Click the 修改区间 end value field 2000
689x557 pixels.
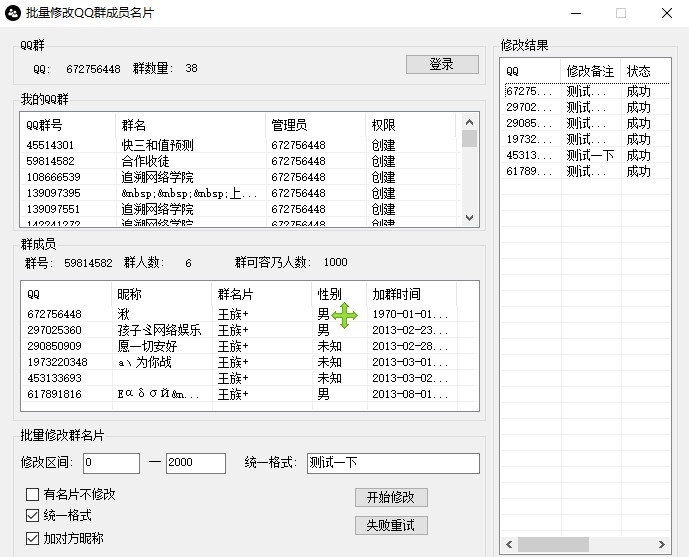tap(195, 463)
